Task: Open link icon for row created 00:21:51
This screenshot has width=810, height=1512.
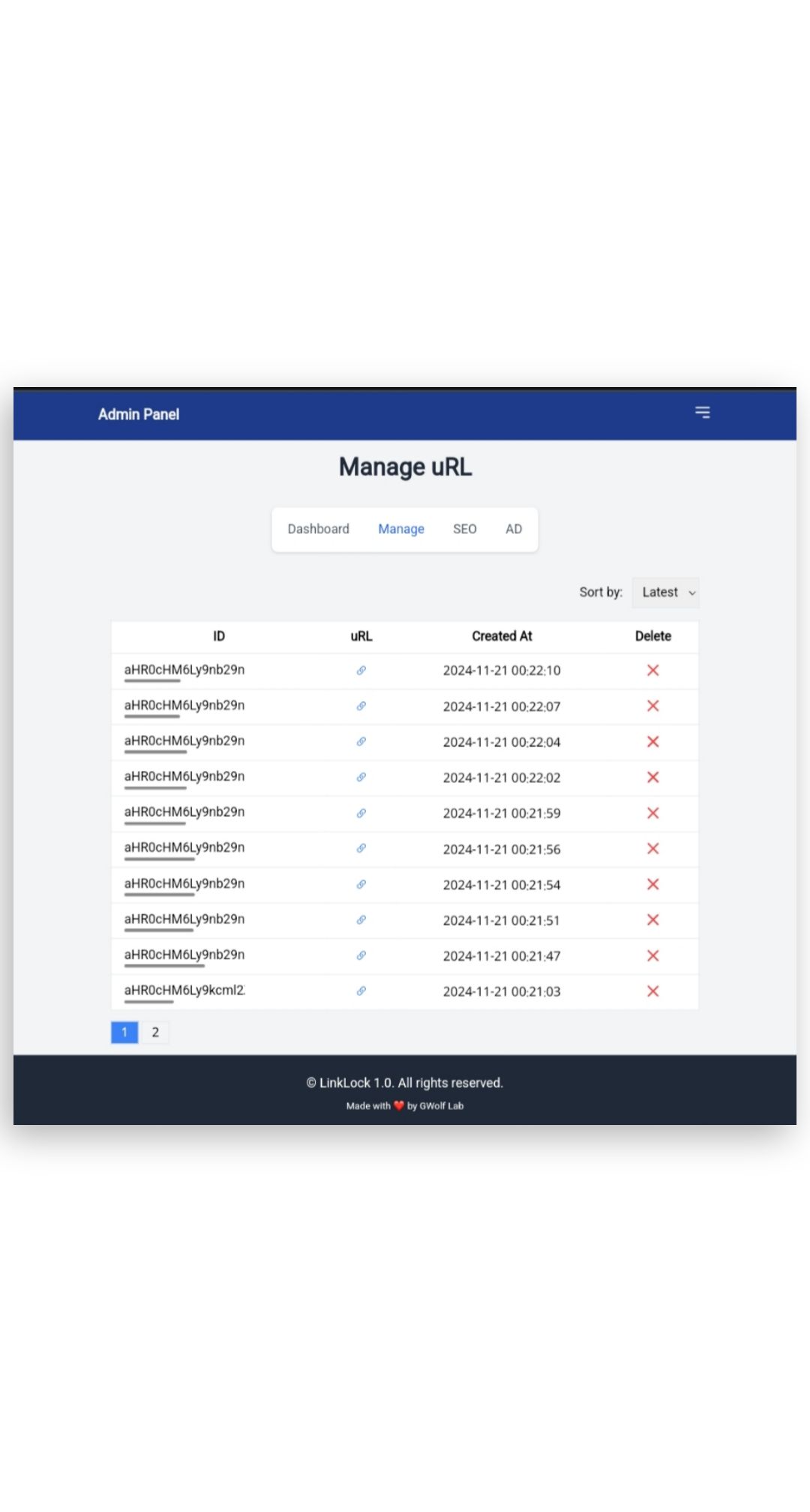Action: (361, 919)
